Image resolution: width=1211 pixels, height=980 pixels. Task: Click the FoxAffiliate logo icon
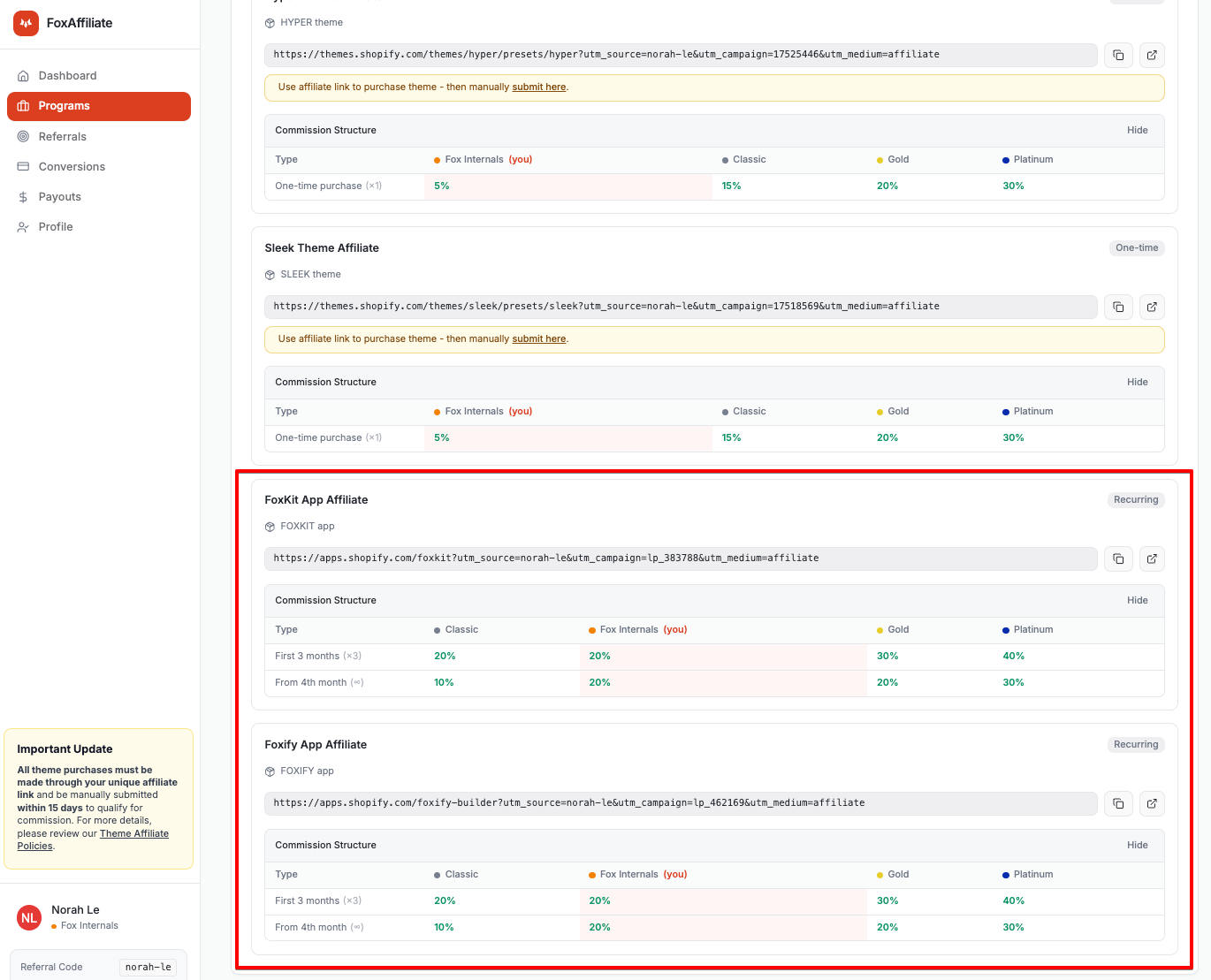click(x=26, y=23)
